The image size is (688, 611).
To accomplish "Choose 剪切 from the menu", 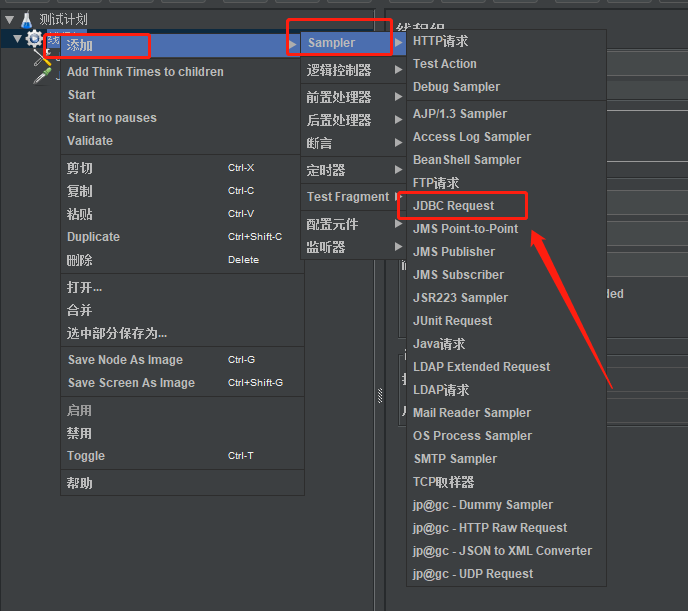I will (181, 168).
